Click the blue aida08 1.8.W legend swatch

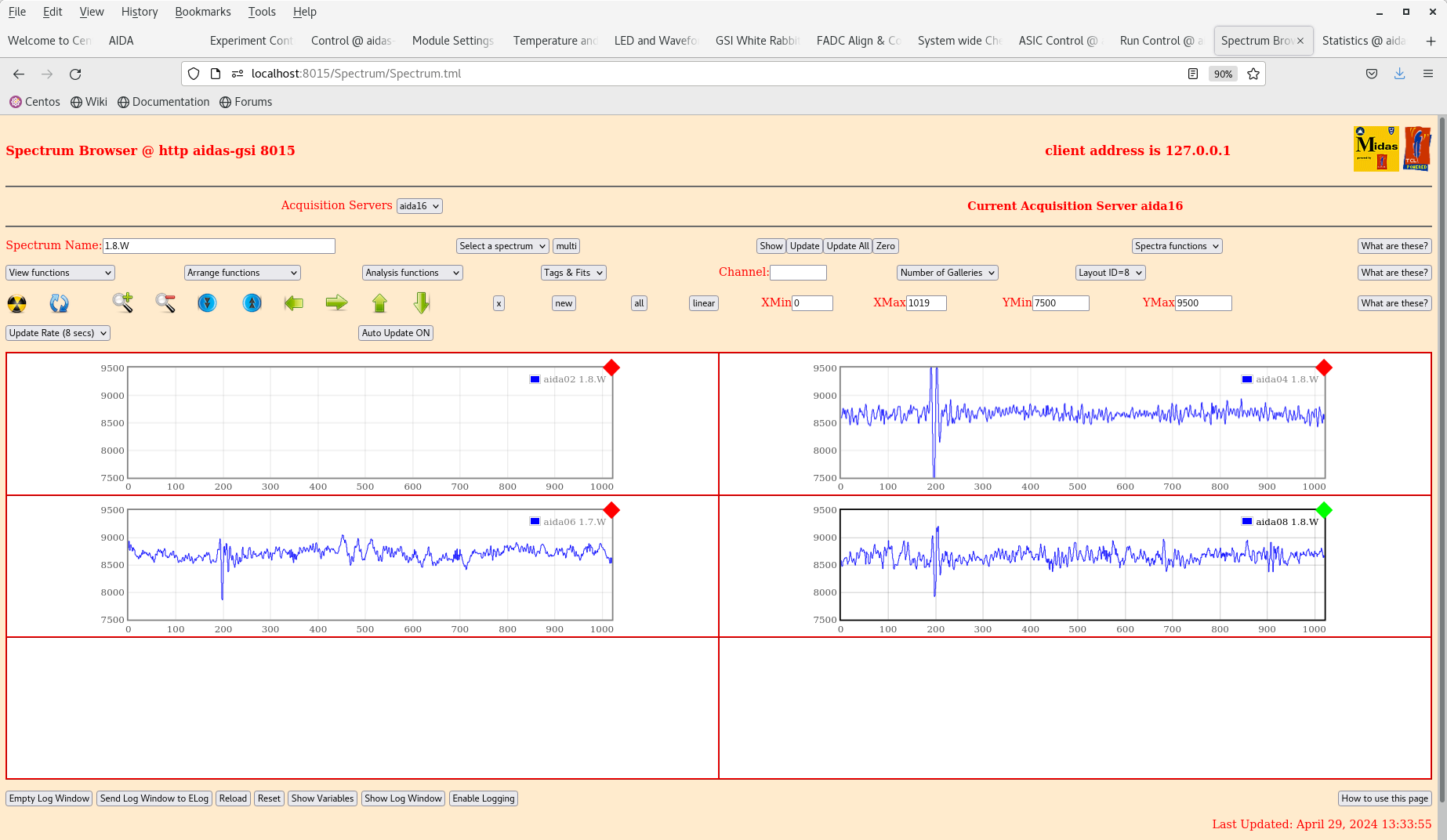[x=1247, y=521]
